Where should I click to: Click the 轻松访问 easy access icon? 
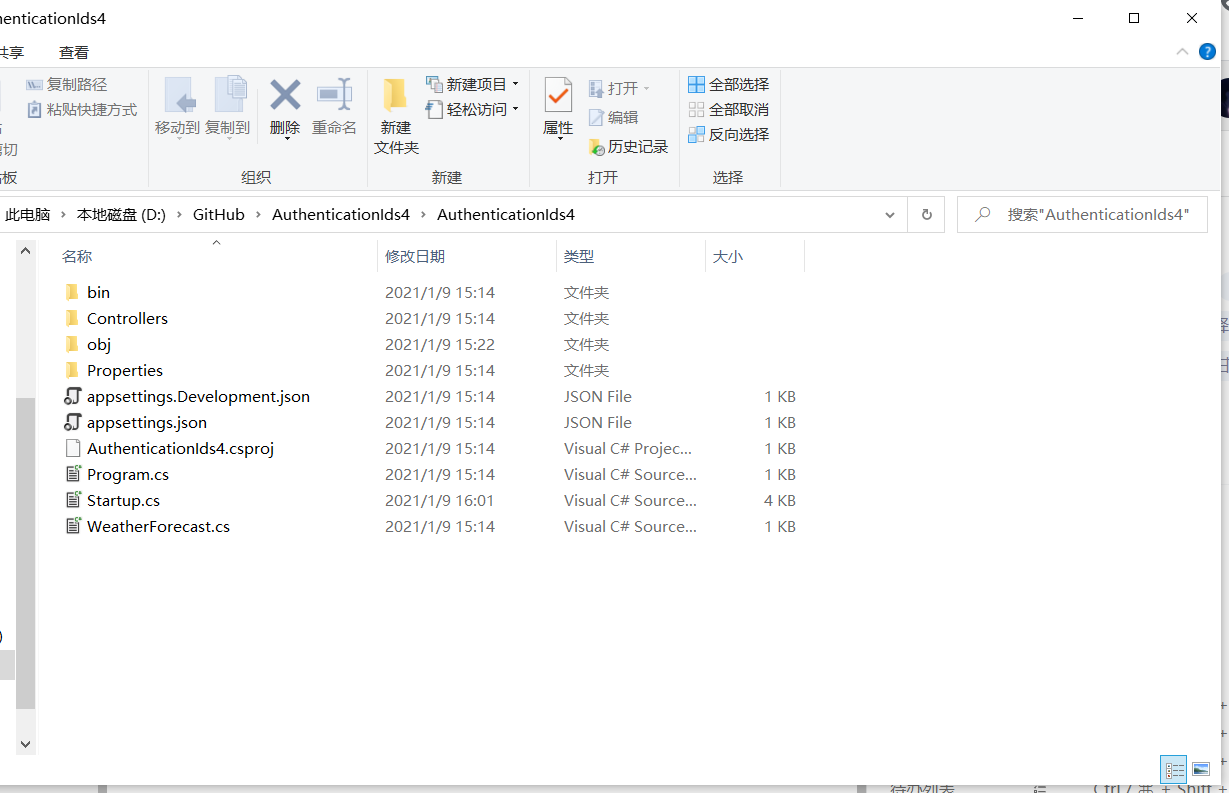434,109
